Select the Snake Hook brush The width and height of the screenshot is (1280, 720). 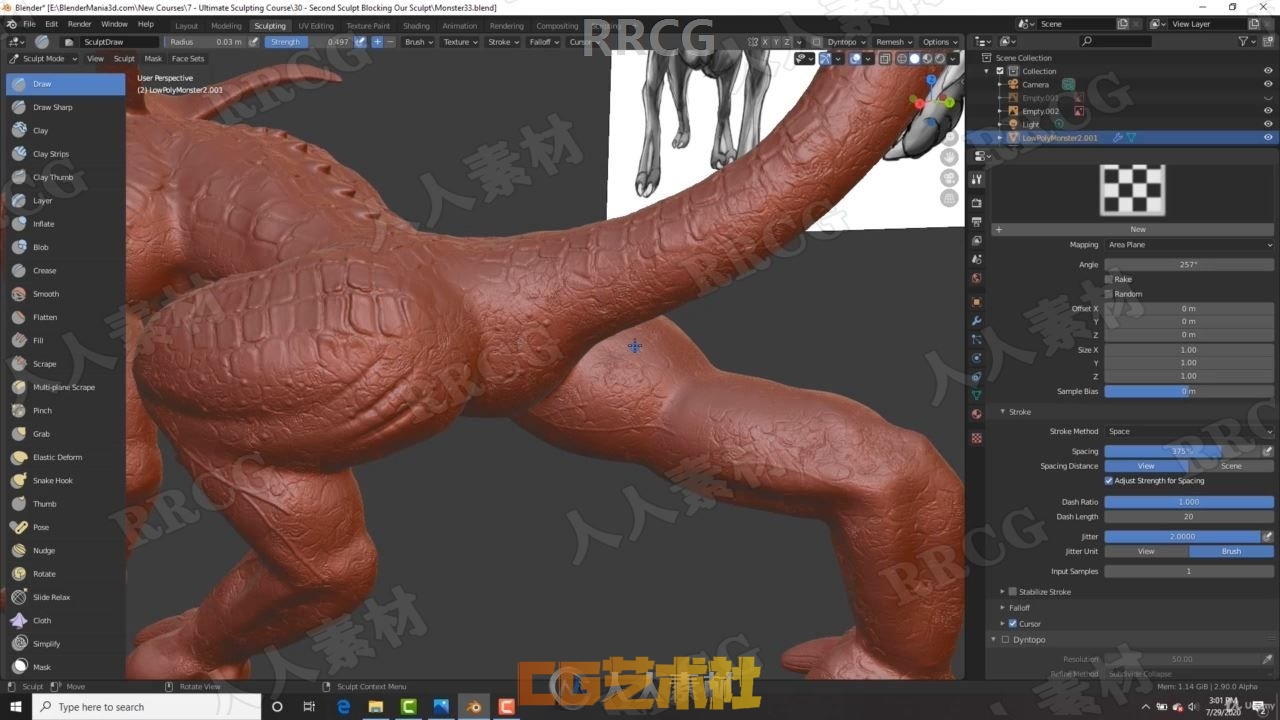[x=65, y=481]
